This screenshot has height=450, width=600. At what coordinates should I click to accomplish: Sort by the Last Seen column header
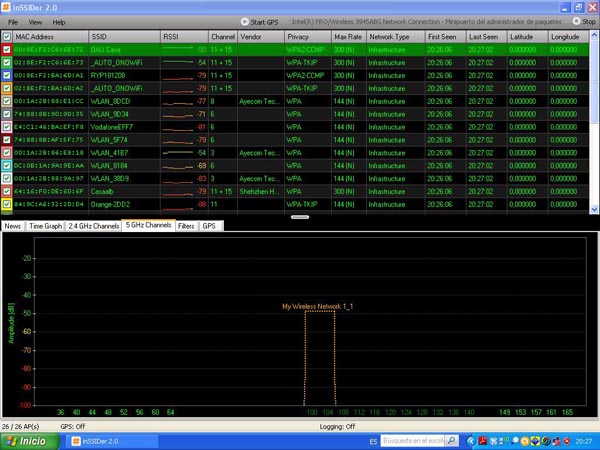[487, 37]
